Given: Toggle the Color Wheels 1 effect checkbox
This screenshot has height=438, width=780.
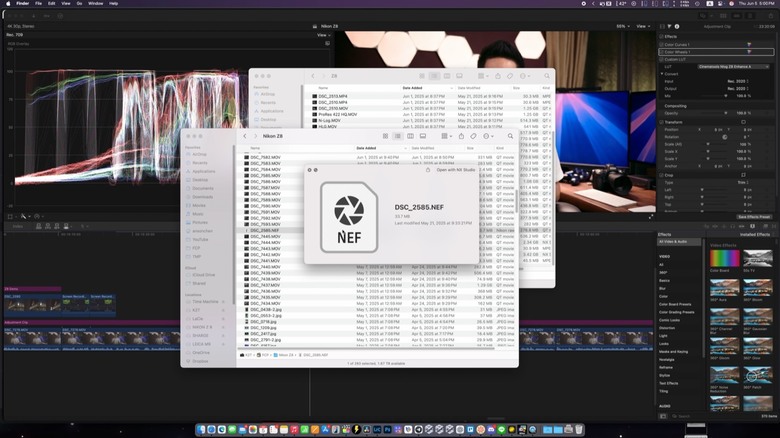Looking at the screenshot, I should 662,52.
